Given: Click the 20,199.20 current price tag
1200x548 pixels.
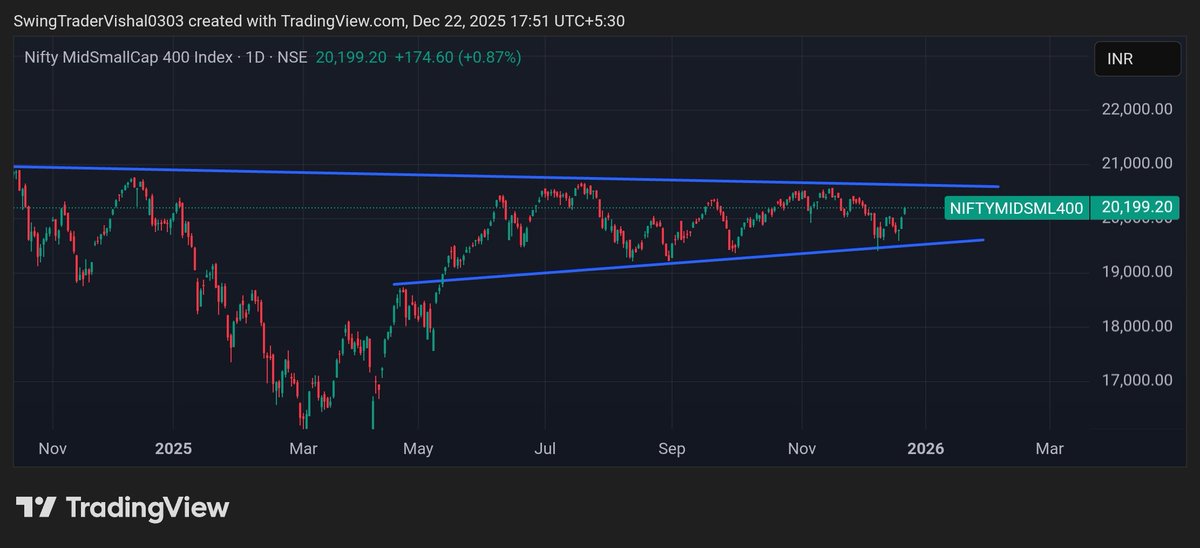Looking at the screenshot, I should tap(1136, 208).
